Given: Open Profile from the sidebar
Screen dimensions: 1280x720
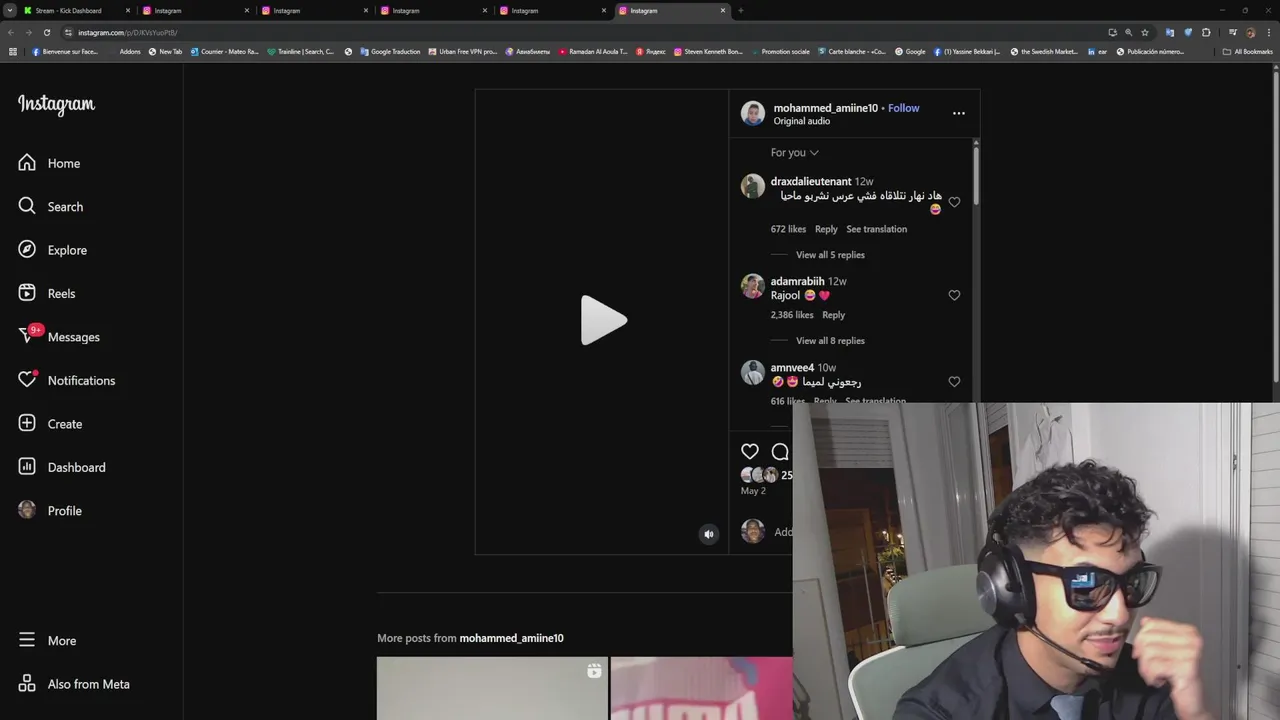Looking at the screenshot, I should [x=50, y=510].
